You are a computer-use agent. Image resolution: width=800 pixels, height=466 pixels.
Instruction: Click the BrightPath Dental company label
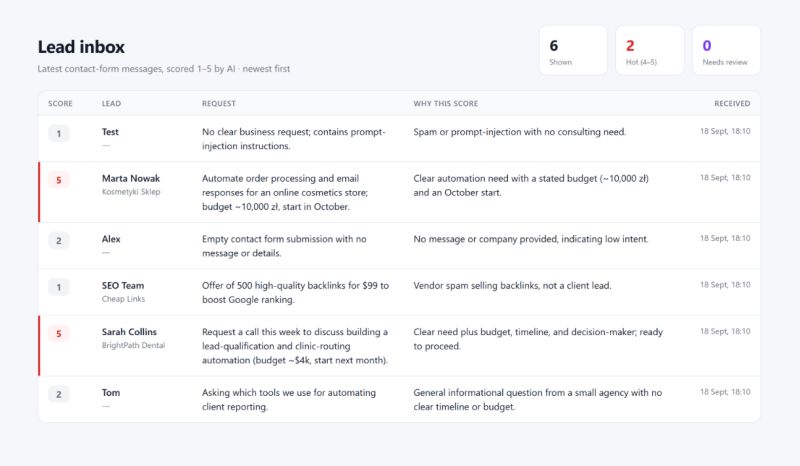133,345
